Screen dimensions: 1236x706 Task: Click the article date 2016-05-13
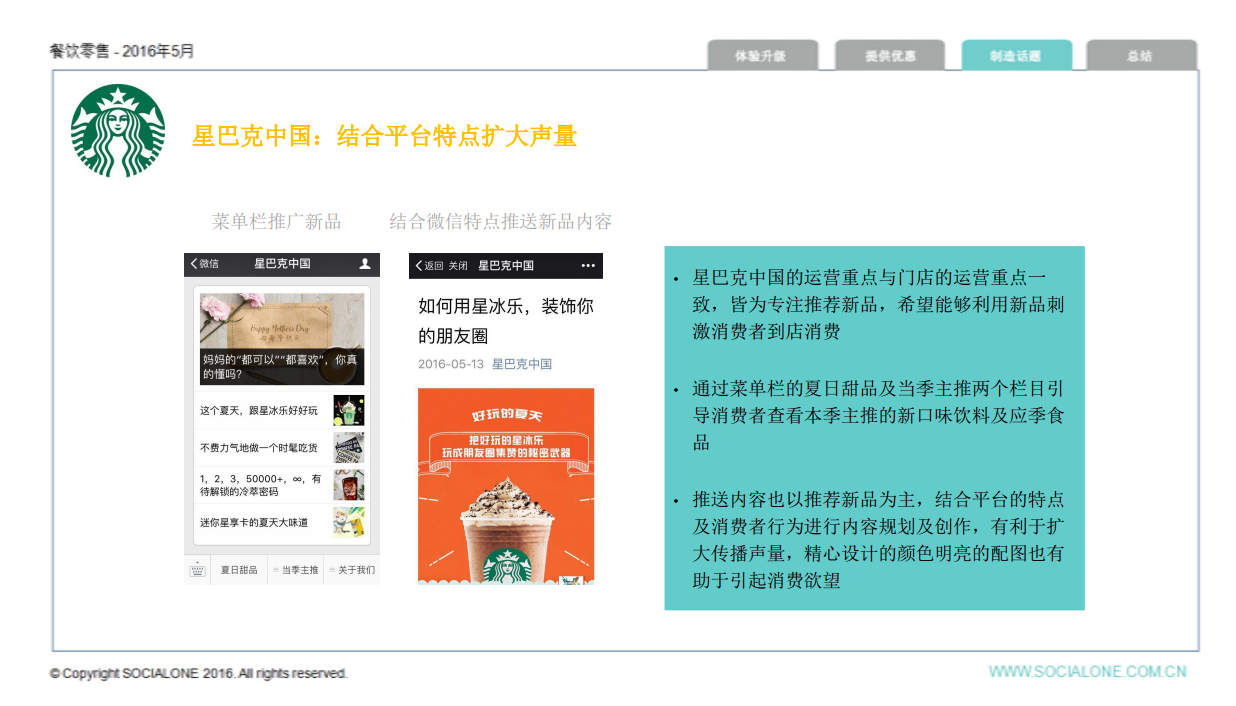coord(451,364)
